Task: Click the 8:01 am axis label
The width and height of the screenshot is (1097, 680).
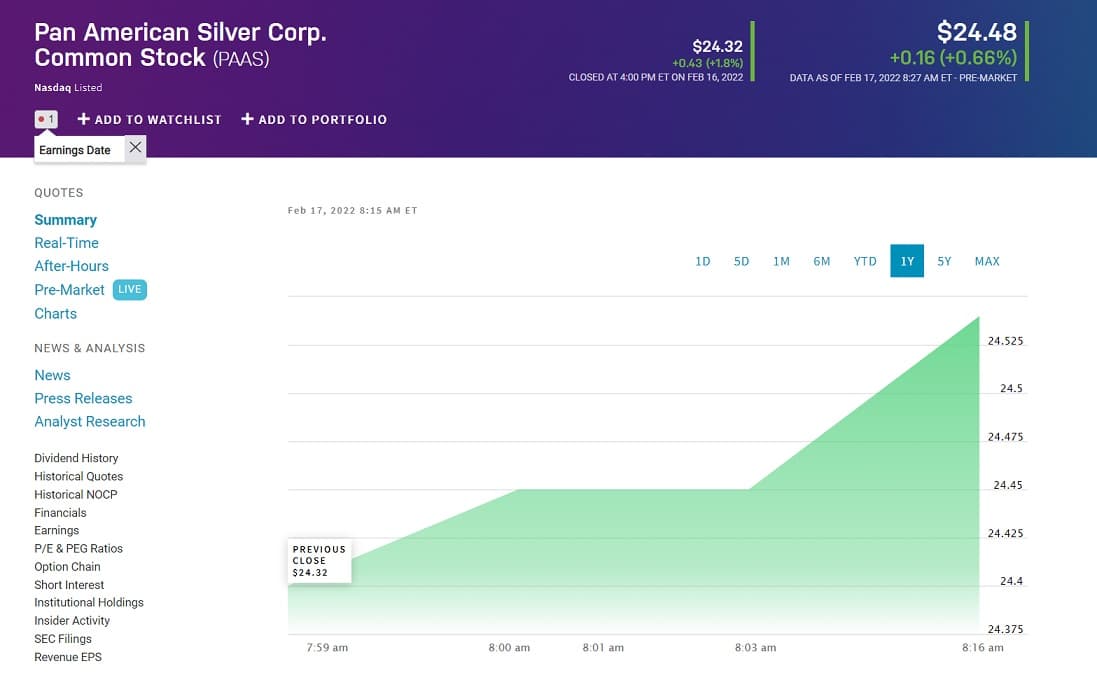Action: [x=603, y=648]
